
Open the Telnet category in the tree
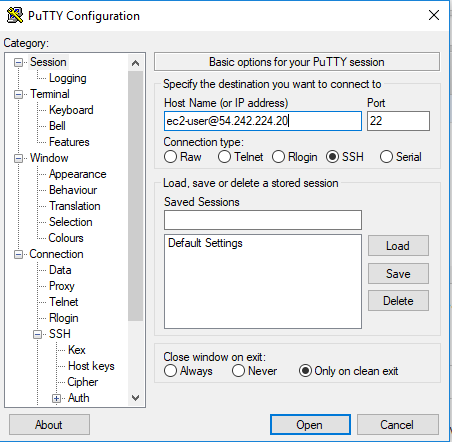click(63, 302)
